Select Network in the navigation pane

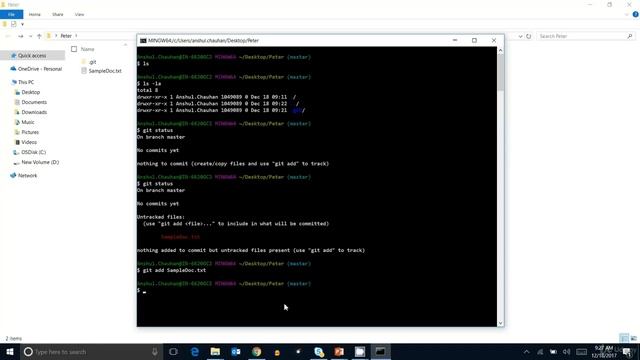[x=27, y=176]
